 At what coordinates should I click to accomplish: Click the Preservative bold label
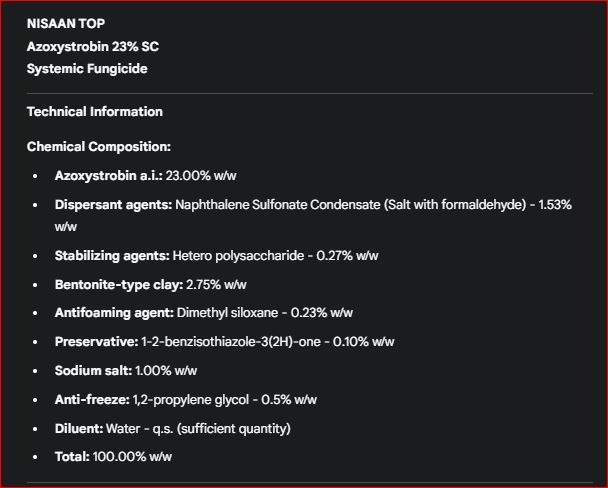(95, 341)
